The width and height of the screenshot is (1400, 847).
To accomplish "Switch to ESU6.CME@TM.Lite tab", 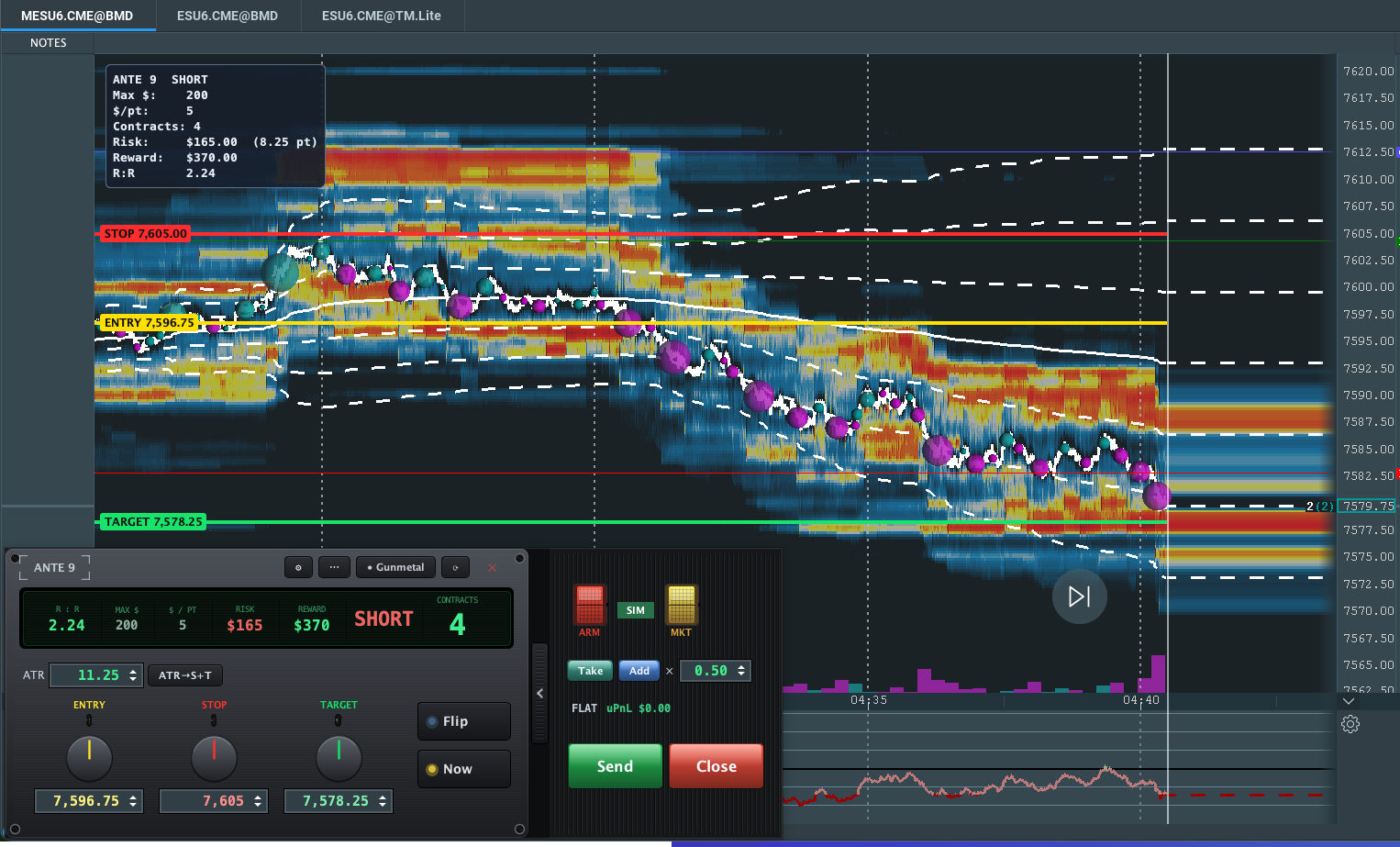I will [x=382, y=16].
